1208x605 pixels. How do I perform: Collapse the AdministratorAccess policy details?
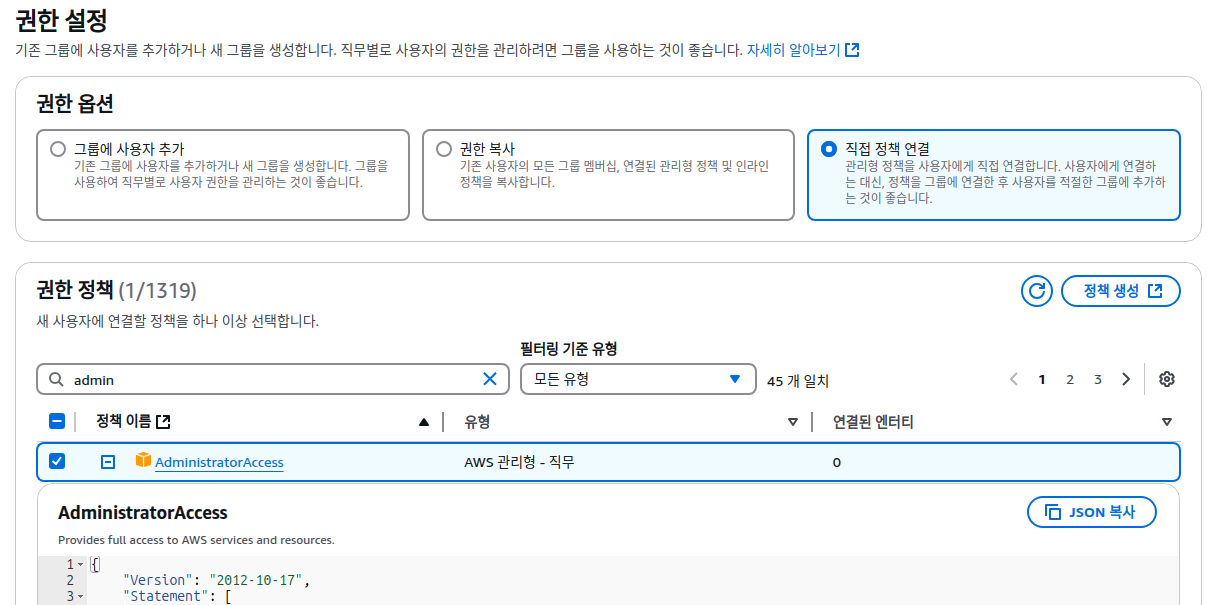pyautogui.click(x=108, y=462)
